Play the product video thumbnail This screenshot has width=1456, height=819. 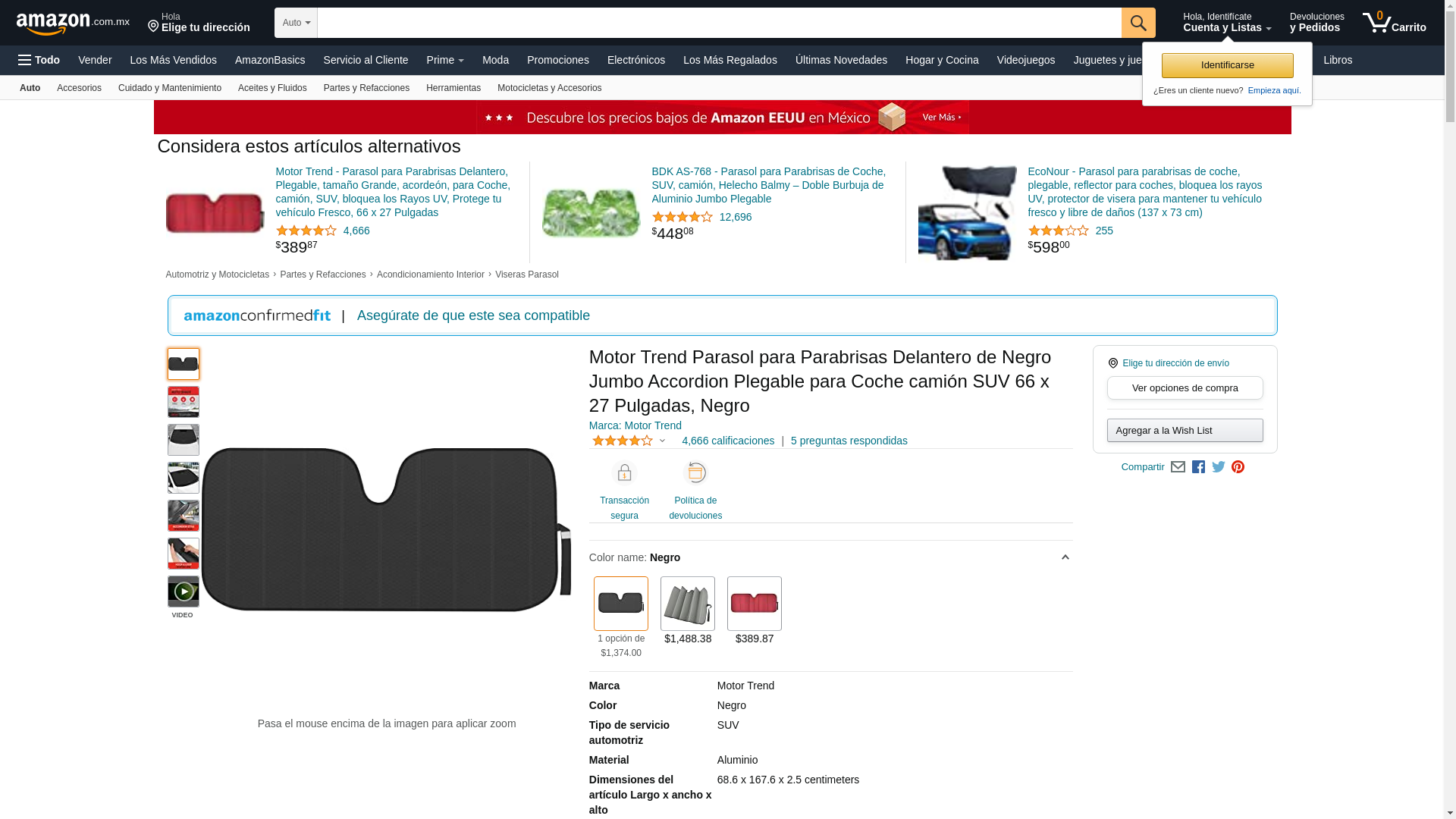[184, 591]
